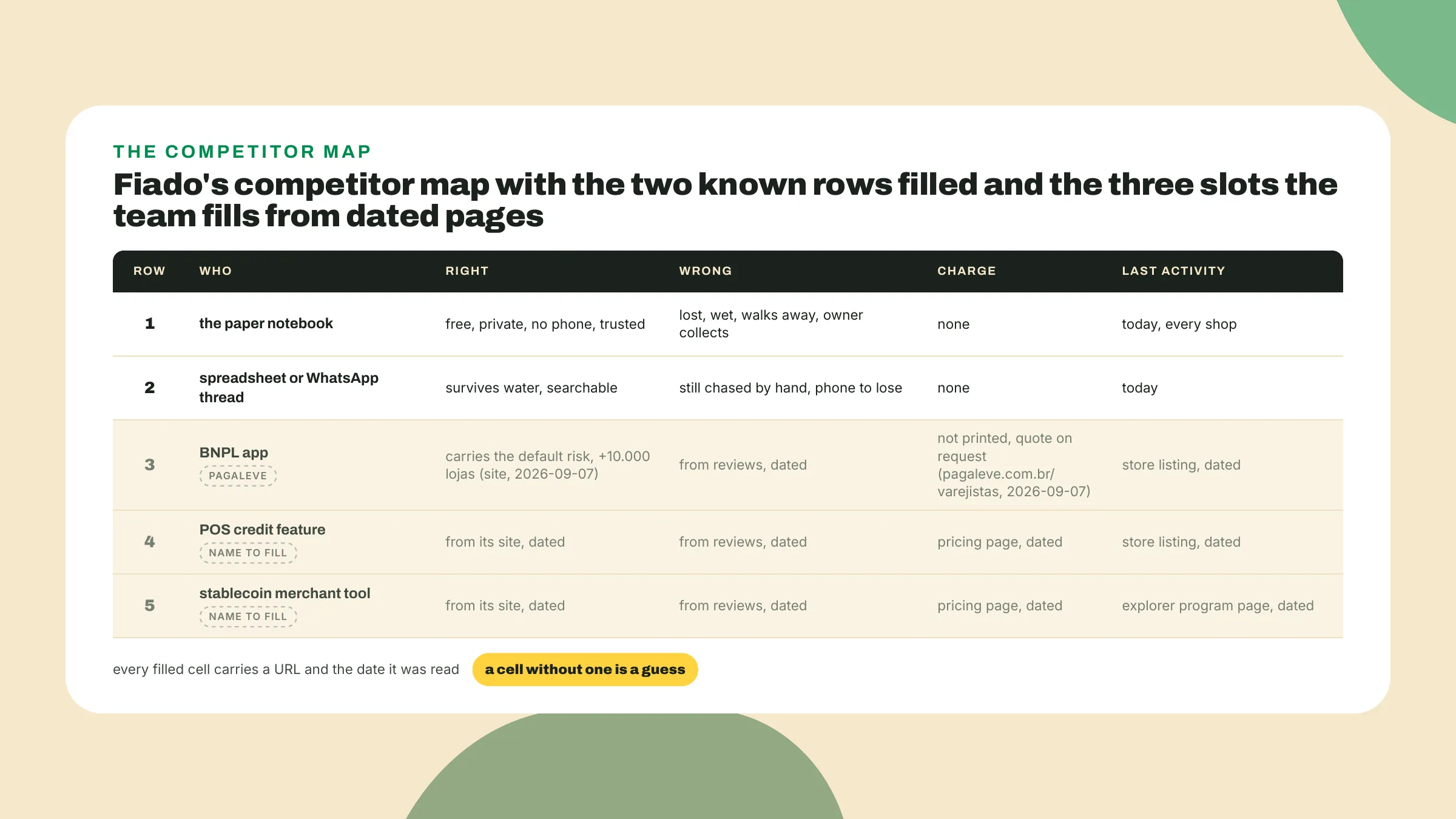1456x819 pixels.
Task: Click "from reviews, dated" in the stablecoin row
Action: pyautogui.click(x=743, y=605)
